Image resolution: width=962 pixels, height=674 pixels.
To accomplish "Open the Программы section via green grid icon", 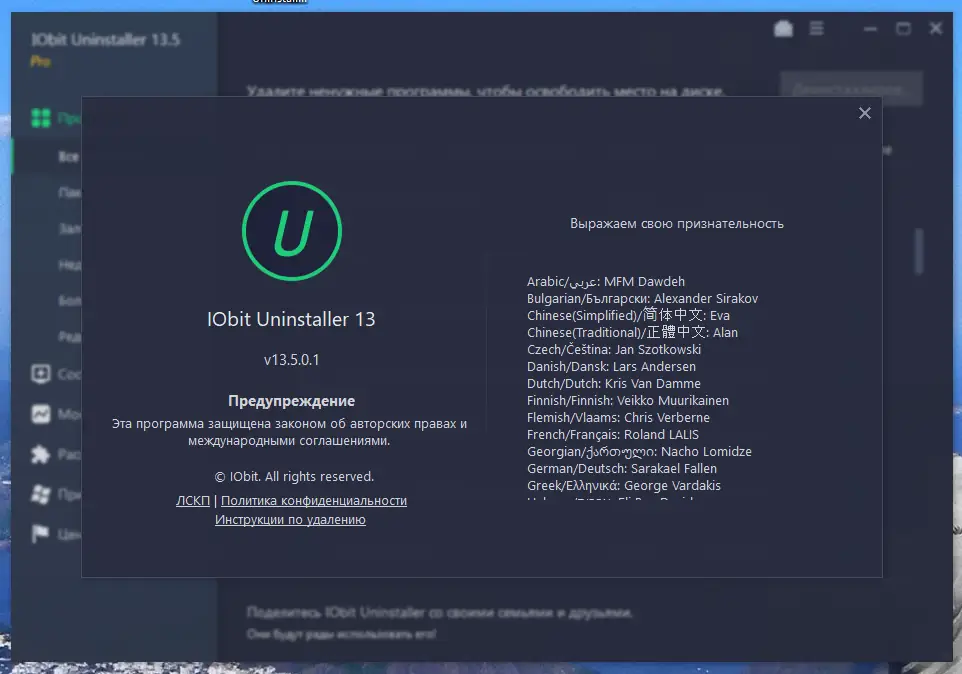I will pyautogui.click(x=40, y=118).
